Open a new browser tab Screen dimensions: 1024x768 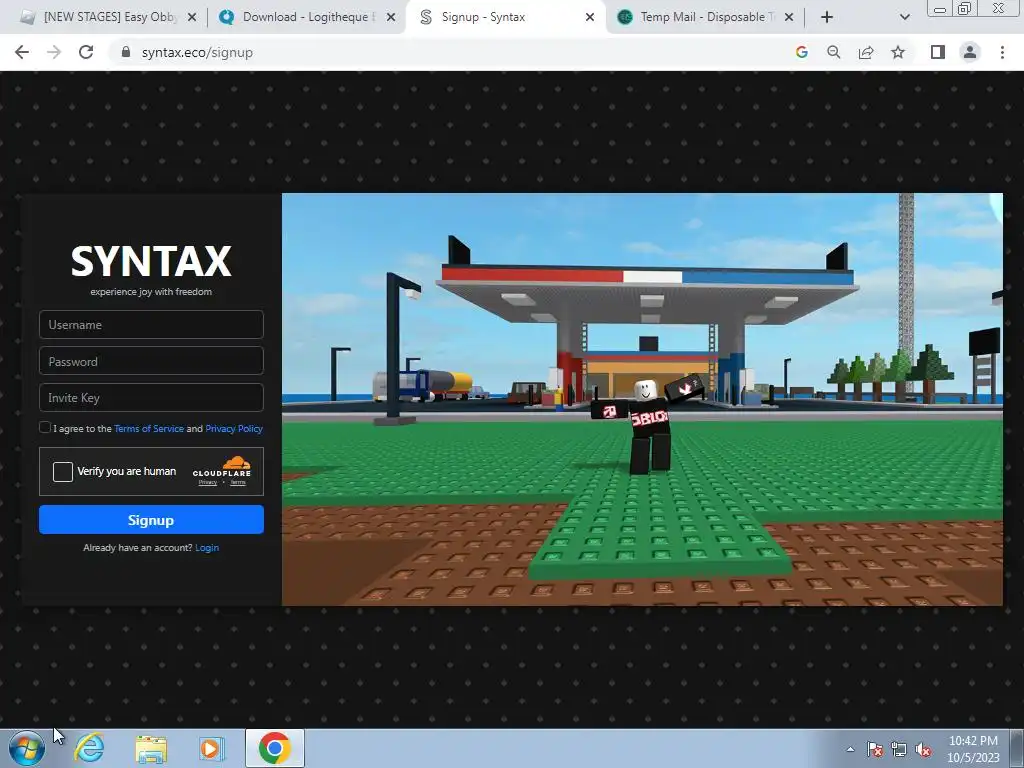827,17
